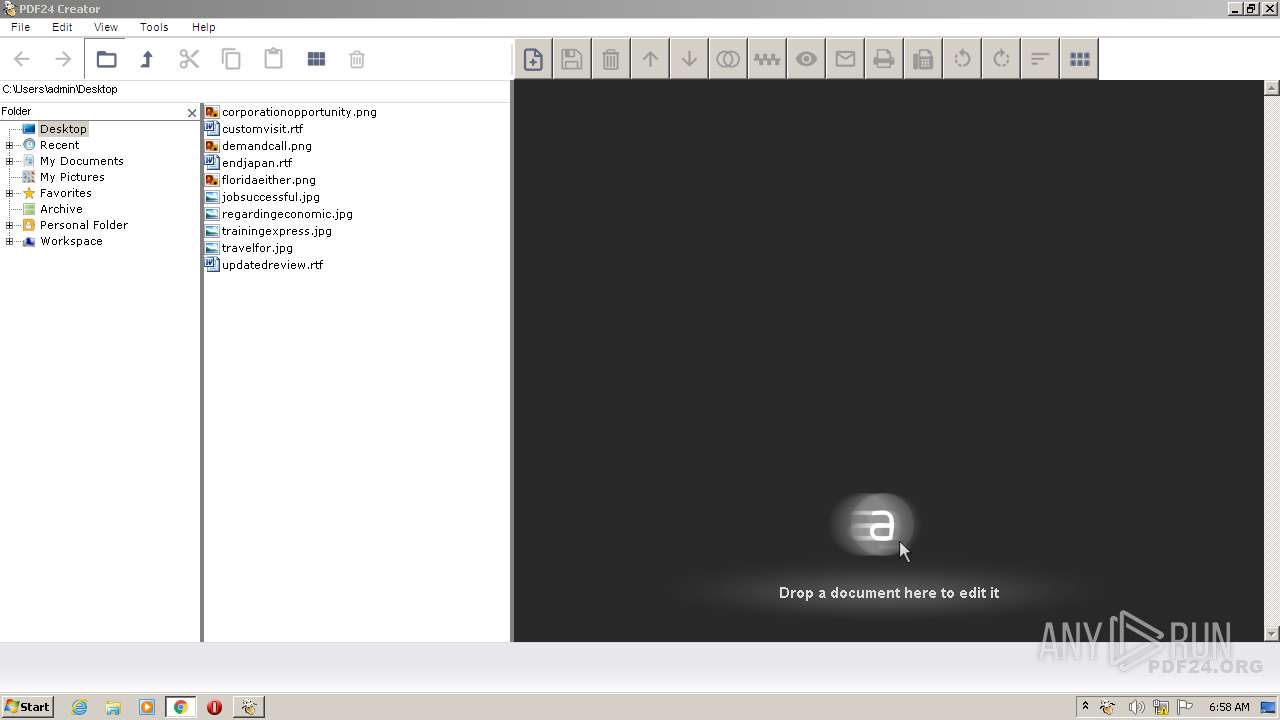Create a new document in the editor
Screen dimensions: 1280x720
point(533,59)
